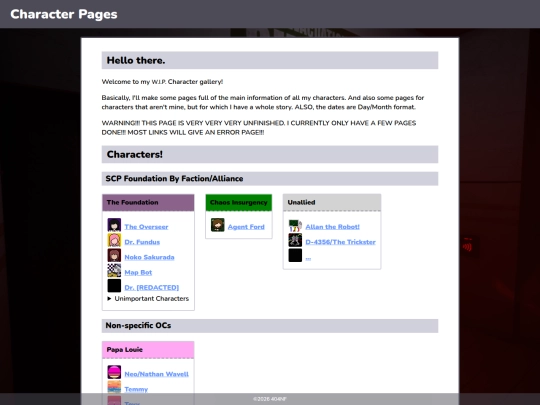Image resolution: width=540 pixels, height=405 pixels.
Task: Open Temmy character link
Action: click(x=136, y=389)
